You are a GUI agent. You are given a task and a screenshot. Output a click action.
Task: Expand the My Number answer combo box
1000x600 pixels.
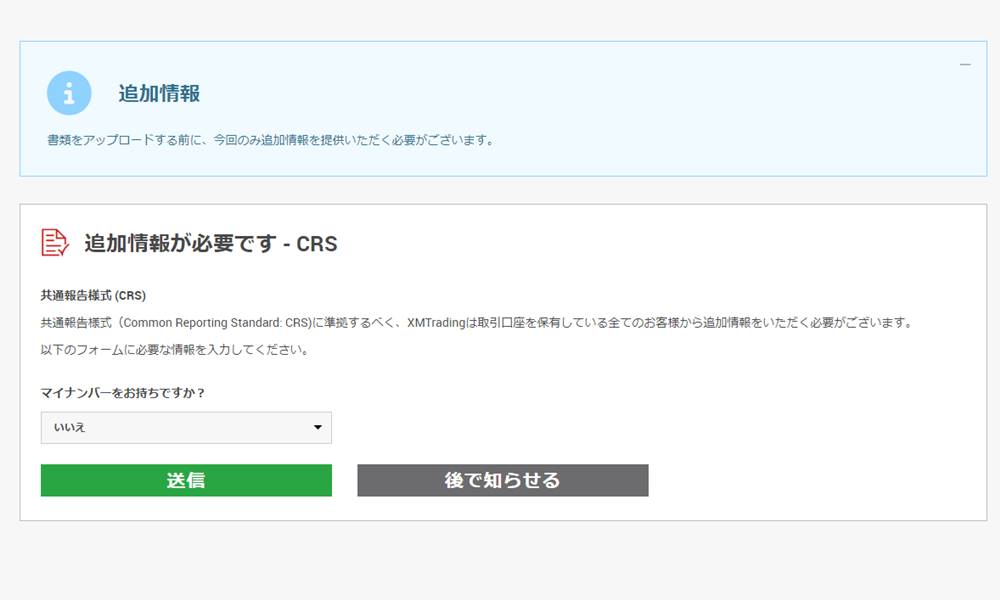pyautogui.click(x=186, y=428)
